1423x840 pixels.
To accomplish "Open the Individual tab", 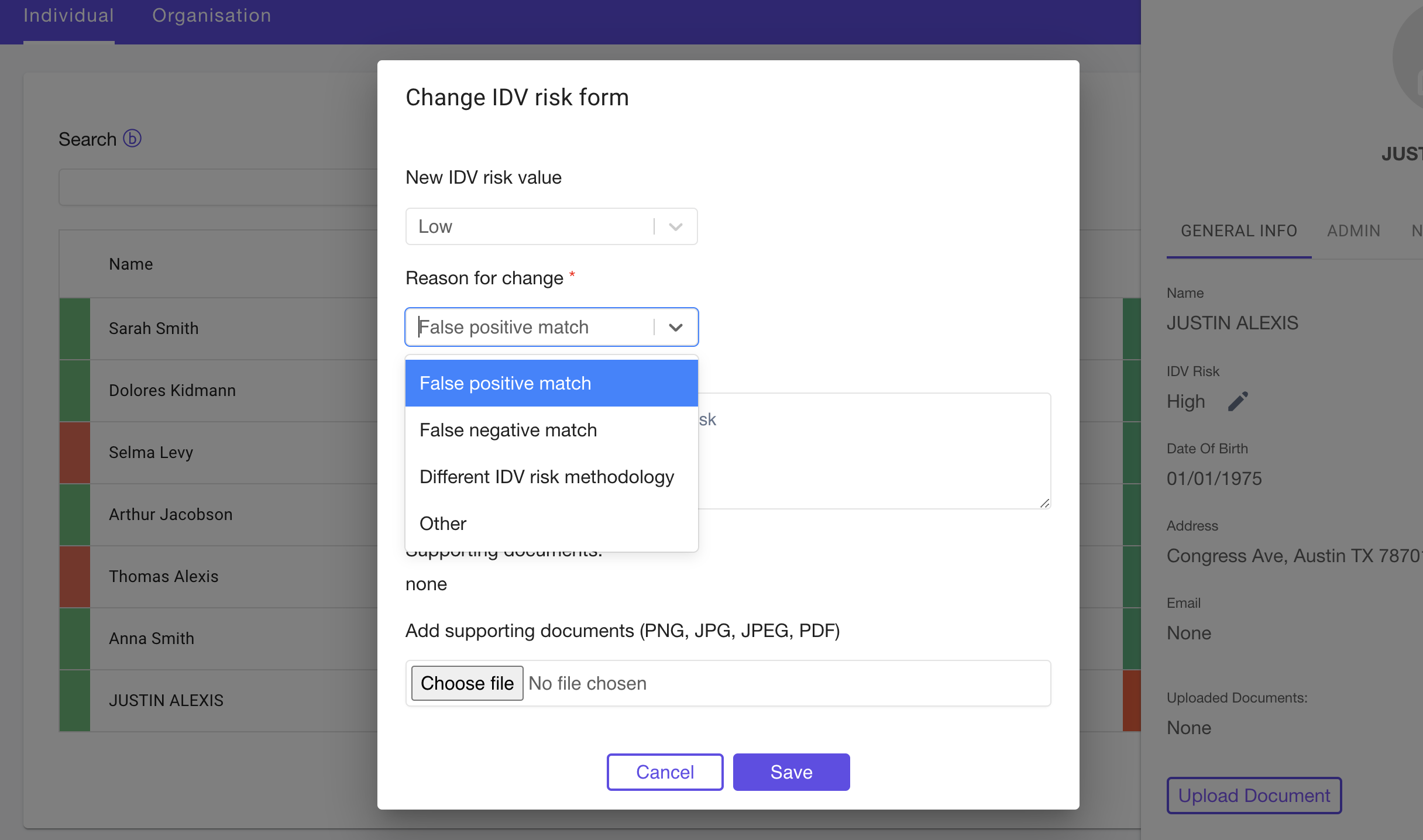I will 68,16.
